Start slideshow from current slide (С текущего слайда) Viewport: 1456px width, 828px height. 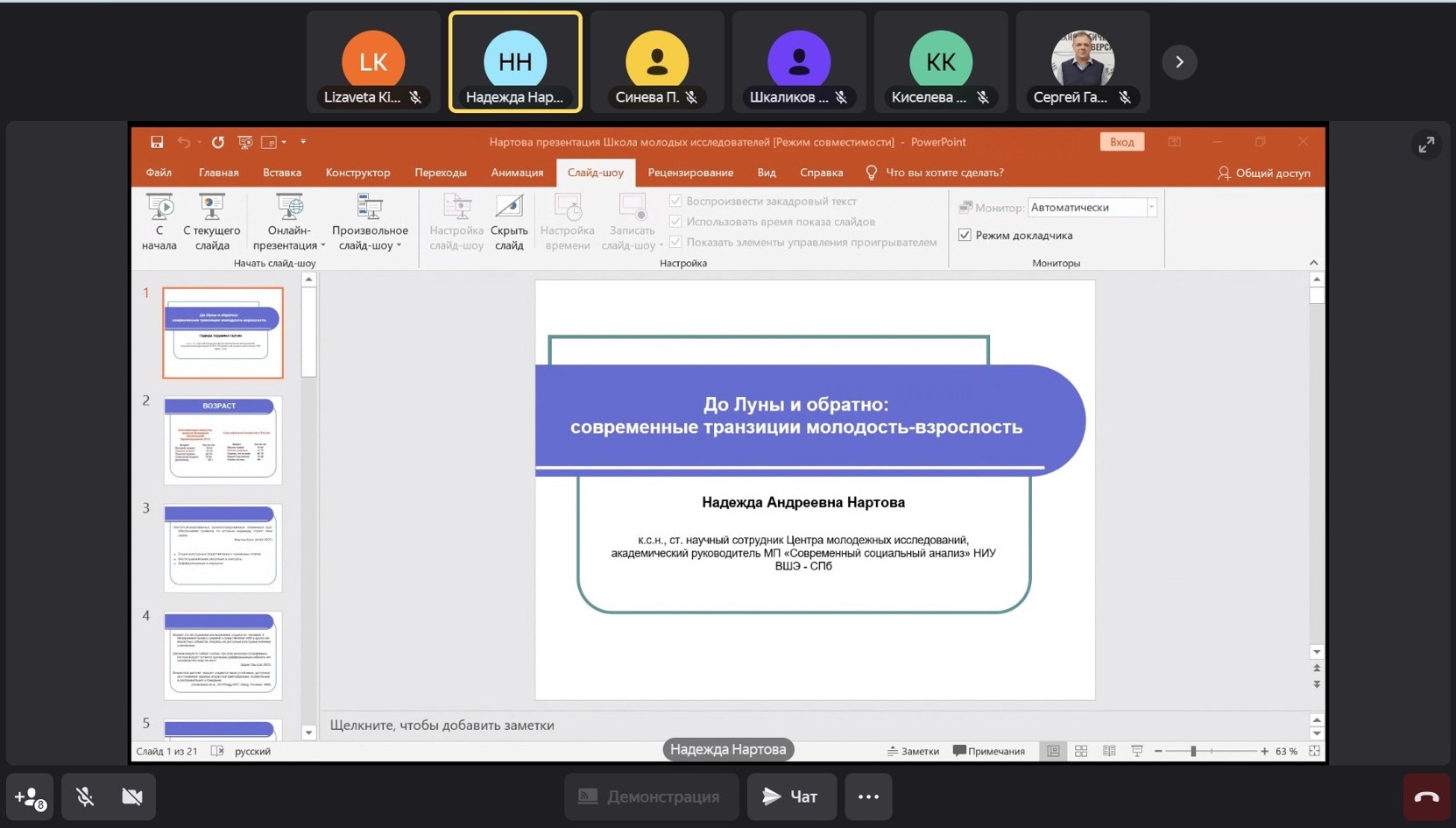point(212,223)
